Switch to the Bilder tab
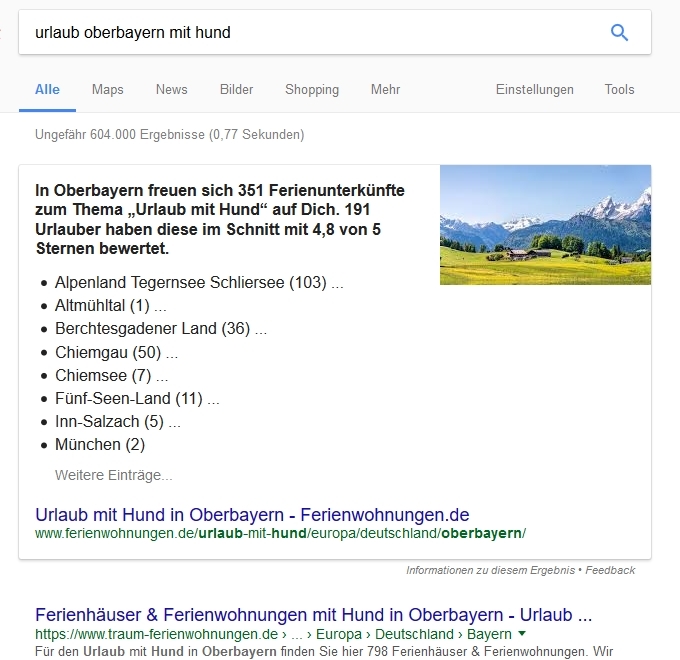The height and width of the screenshot is (660, 680). 236,90
